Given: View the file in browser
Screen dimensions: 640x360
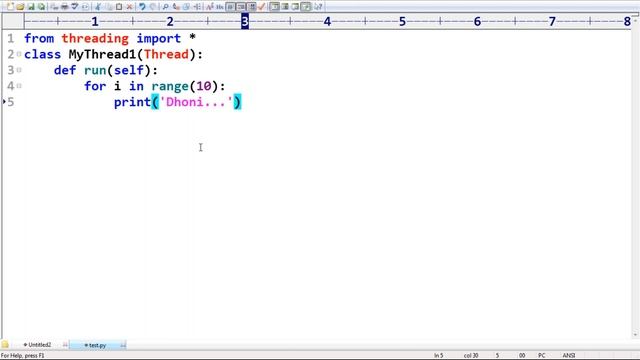Looking at the screenshot, I should click(85, 7).
